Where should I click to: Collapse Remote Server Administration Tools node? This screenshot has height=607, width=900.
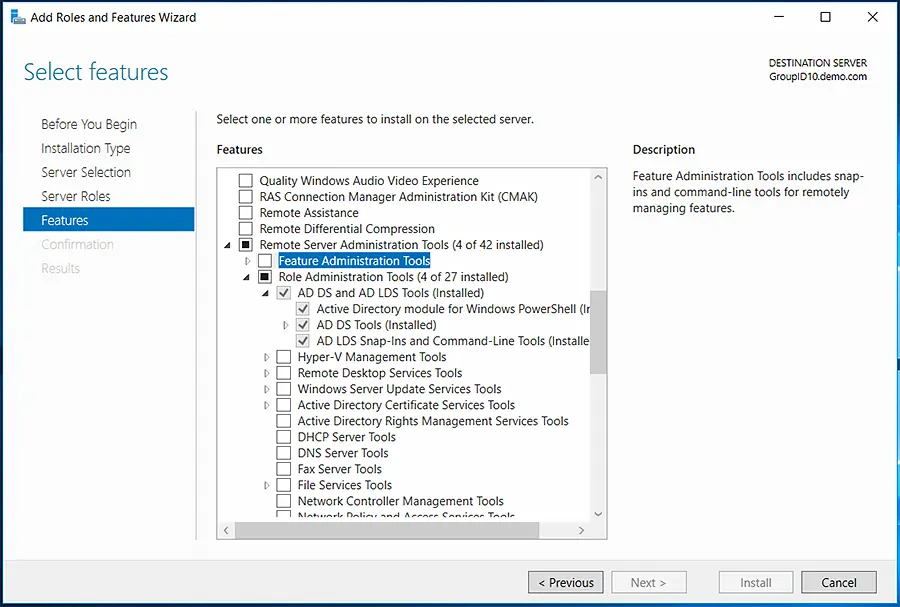click(227, 245)
